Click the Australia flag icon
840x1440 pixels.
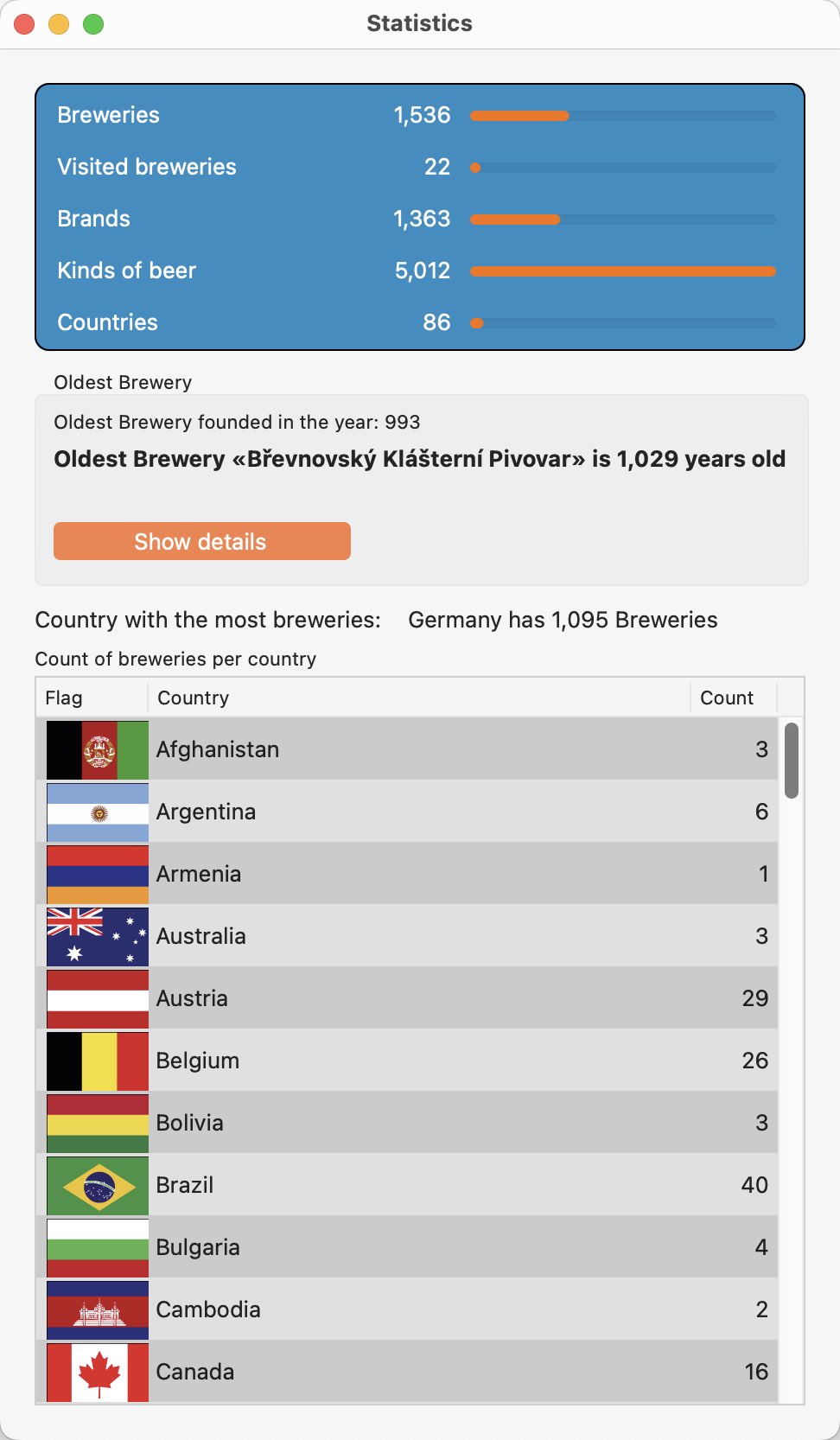tap(98, 936)
